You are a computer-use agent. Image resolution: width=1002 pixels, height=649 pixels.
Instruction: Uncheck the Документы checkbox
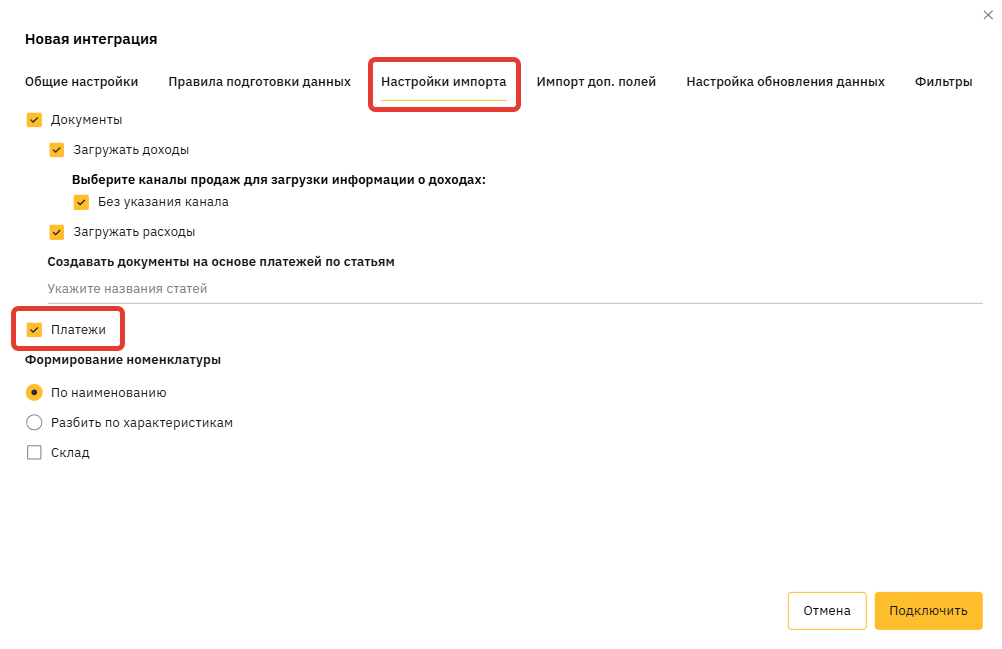[34, 120]
